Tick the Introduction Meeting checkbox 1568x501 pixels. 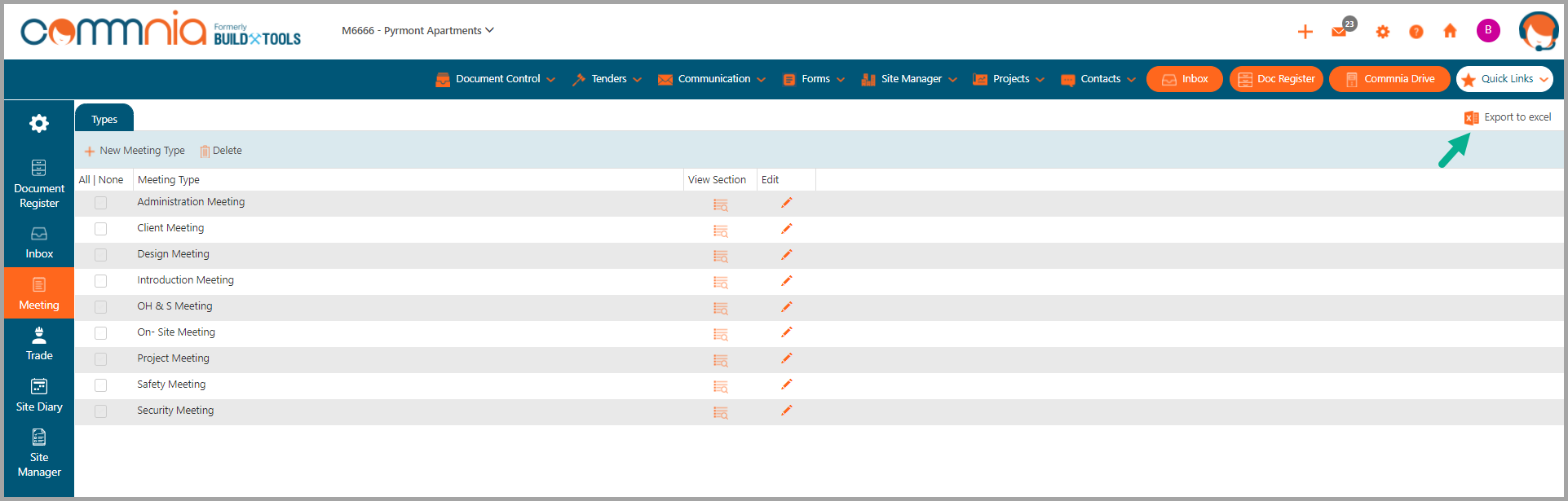[101, 281]
